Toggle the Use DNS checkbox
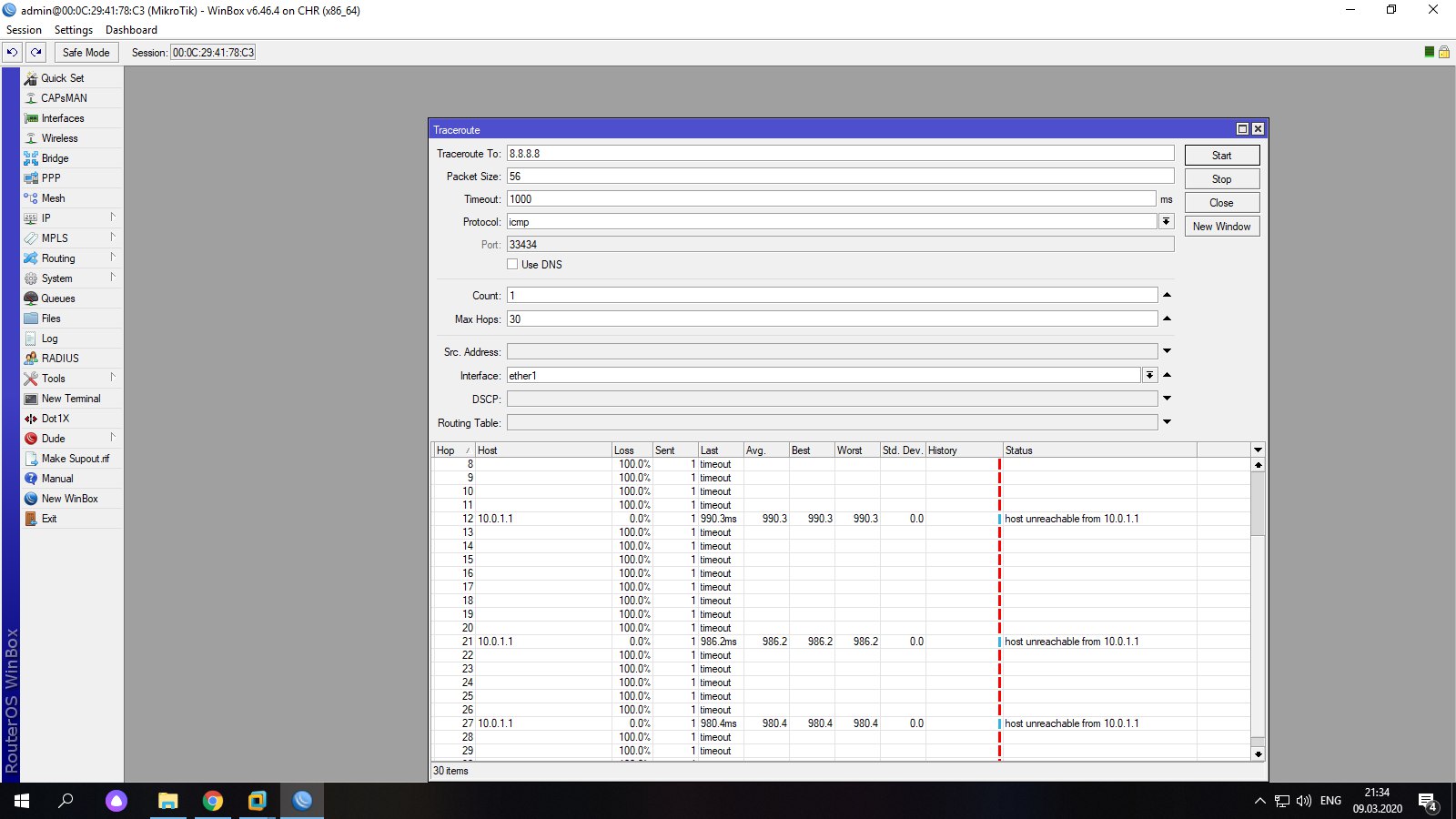 [512, 264]
